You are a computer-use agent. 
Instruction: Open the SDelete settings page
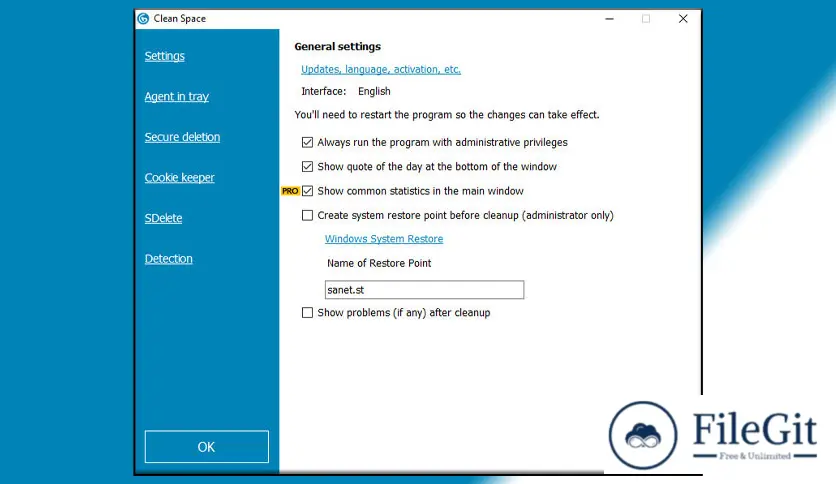click(x=163, y=218)
